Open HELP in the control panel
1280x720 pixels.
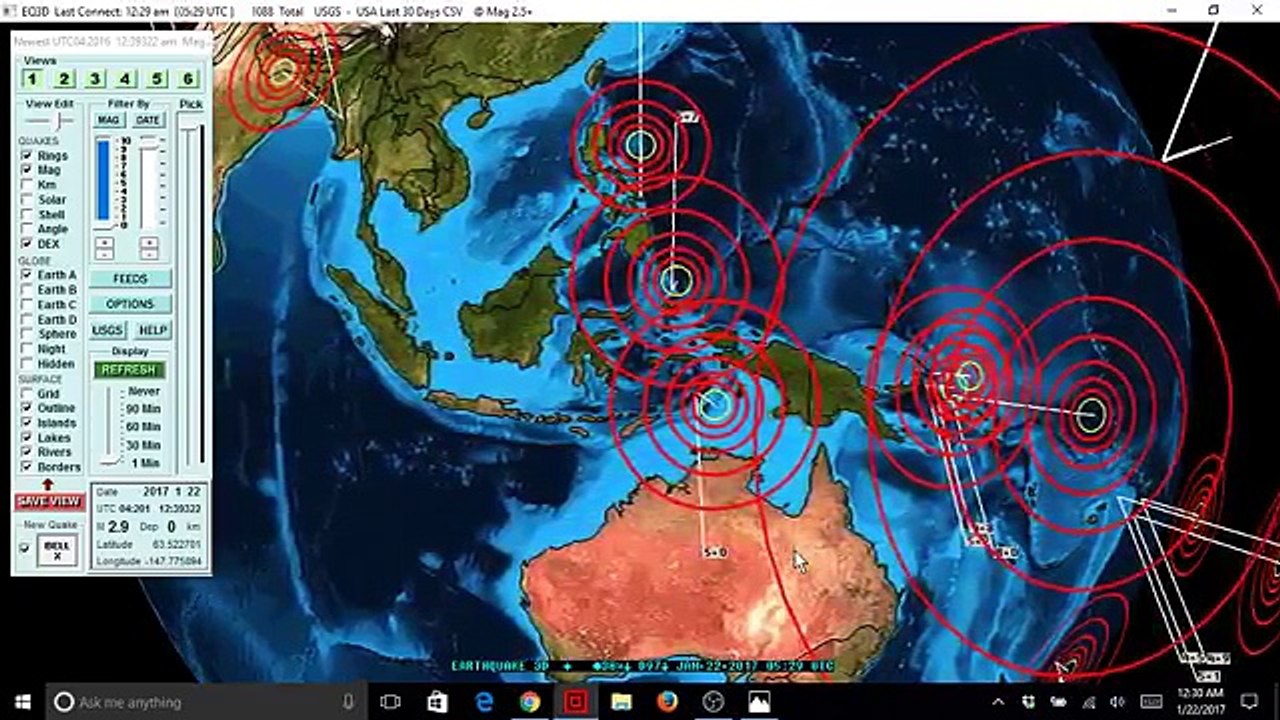(152, 330)
